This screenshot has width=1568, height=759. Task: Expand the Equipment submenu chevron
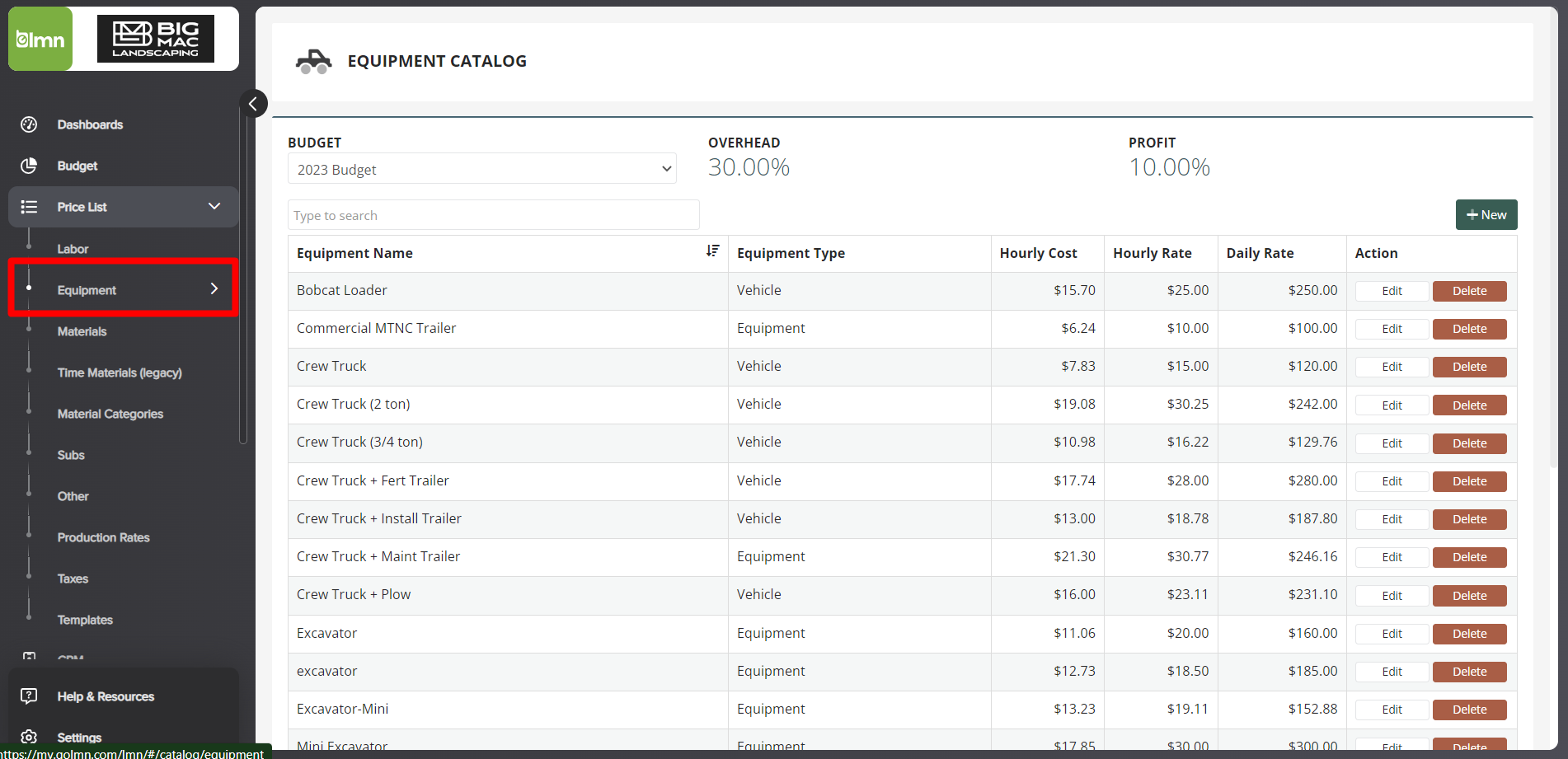(x=214, y=288)
